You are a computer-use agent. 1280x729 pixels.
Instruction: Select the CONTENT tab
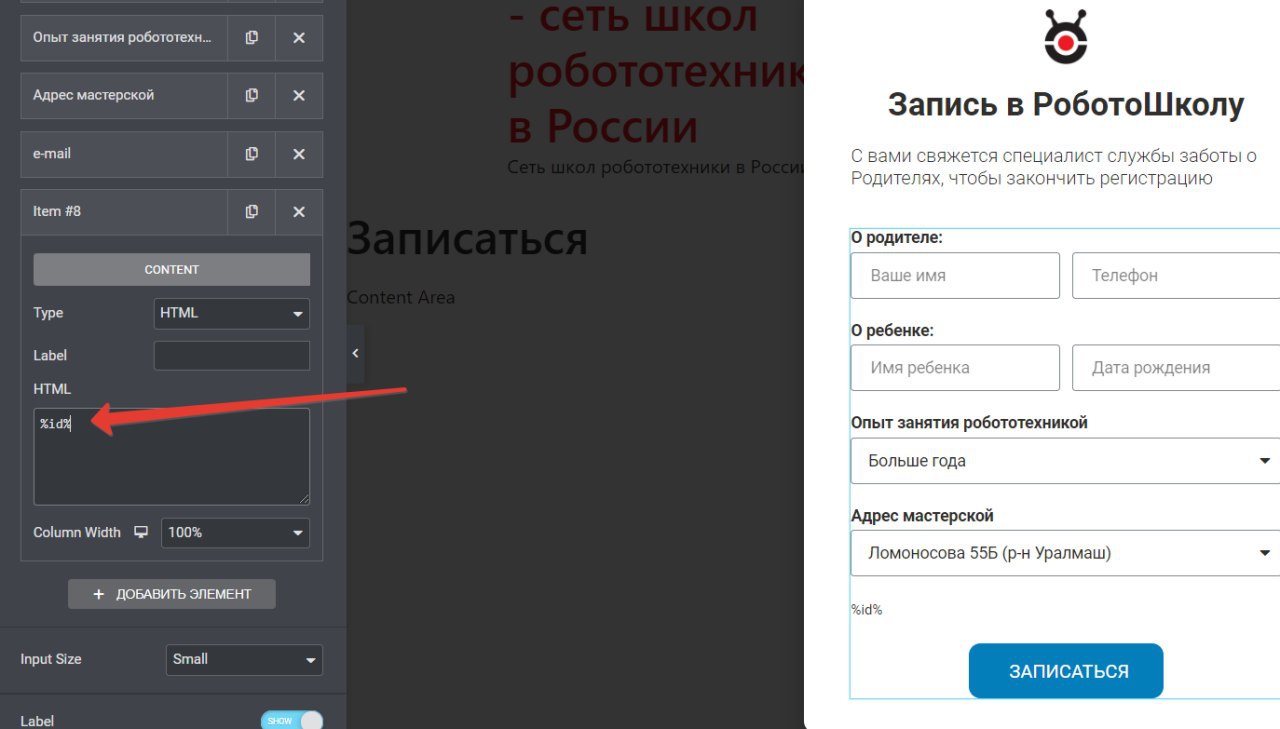pos(172,270)
